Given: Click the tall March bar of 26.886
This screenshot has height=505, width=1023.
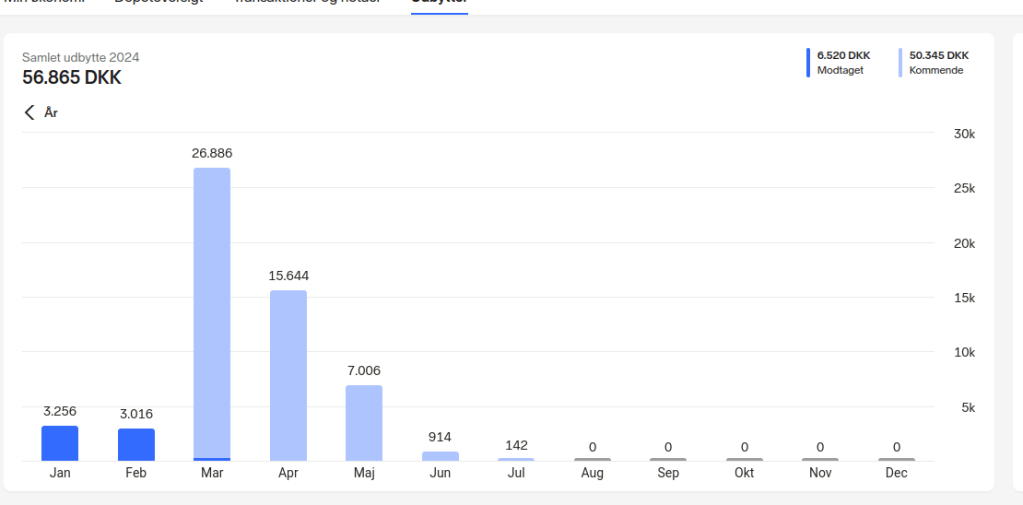Looking at the screenshot, I should pos(212,312).
